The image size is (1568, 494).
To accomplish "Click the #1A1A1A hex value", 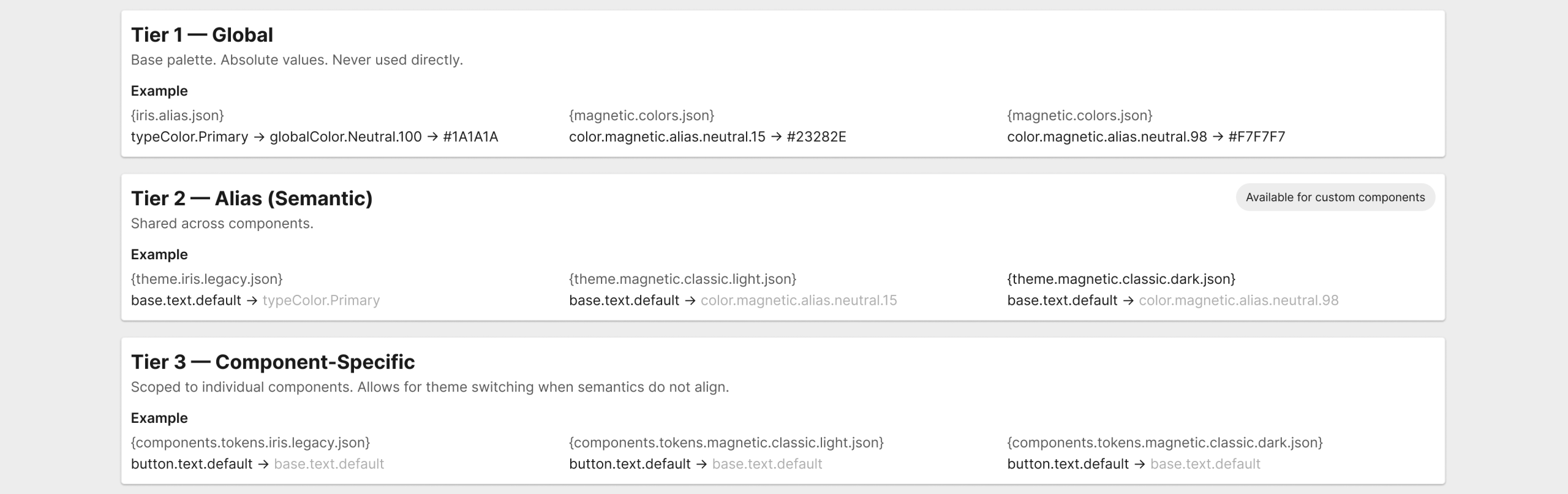I will [x=470, y=137].
